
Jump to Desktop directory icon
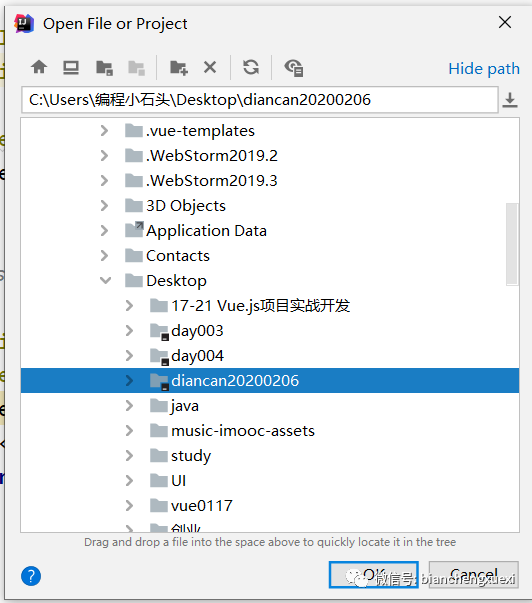[x=71, y=68]
